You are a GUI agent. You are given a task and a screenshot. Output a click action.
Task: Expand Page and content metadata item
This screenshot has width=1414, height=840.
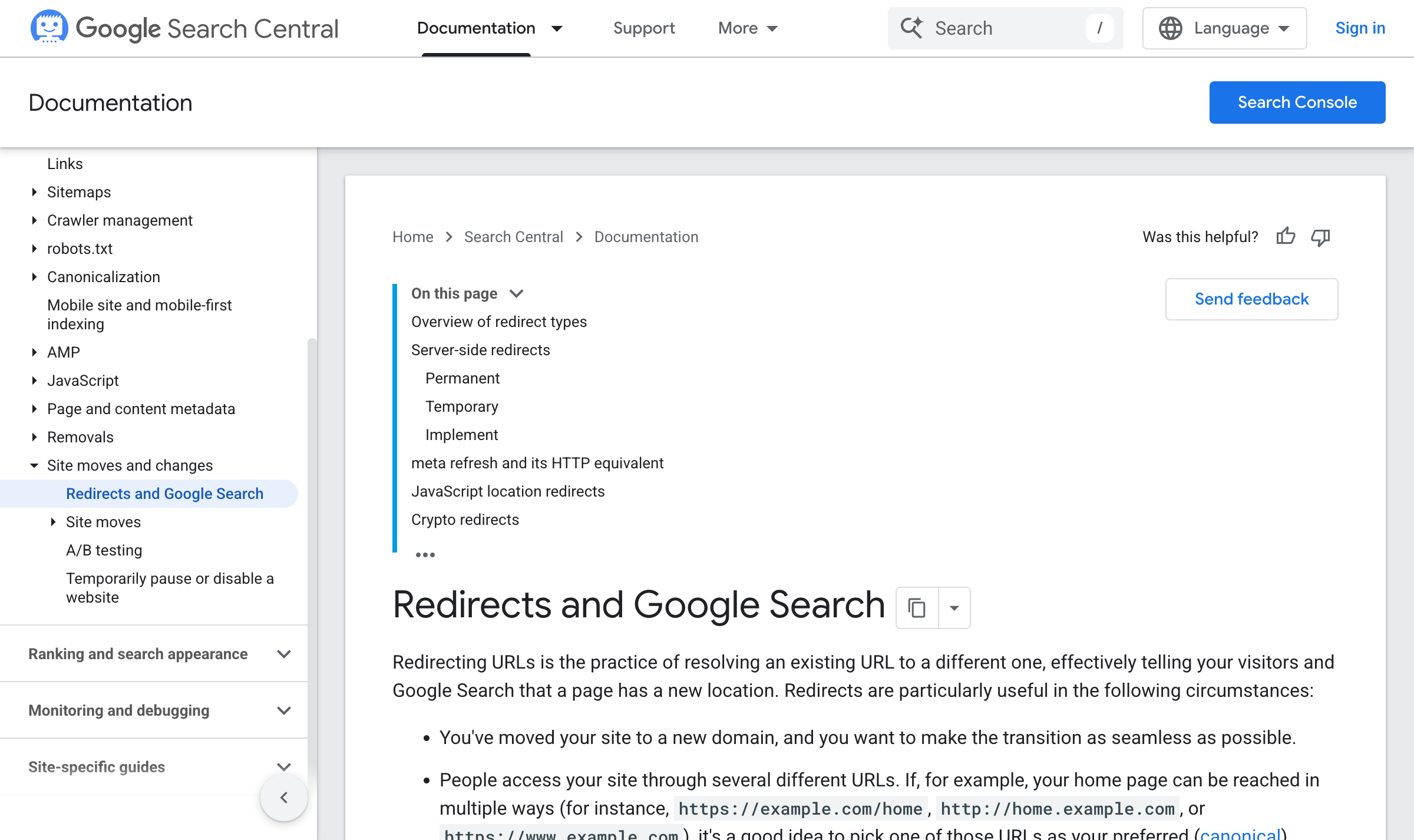(34, 409)
